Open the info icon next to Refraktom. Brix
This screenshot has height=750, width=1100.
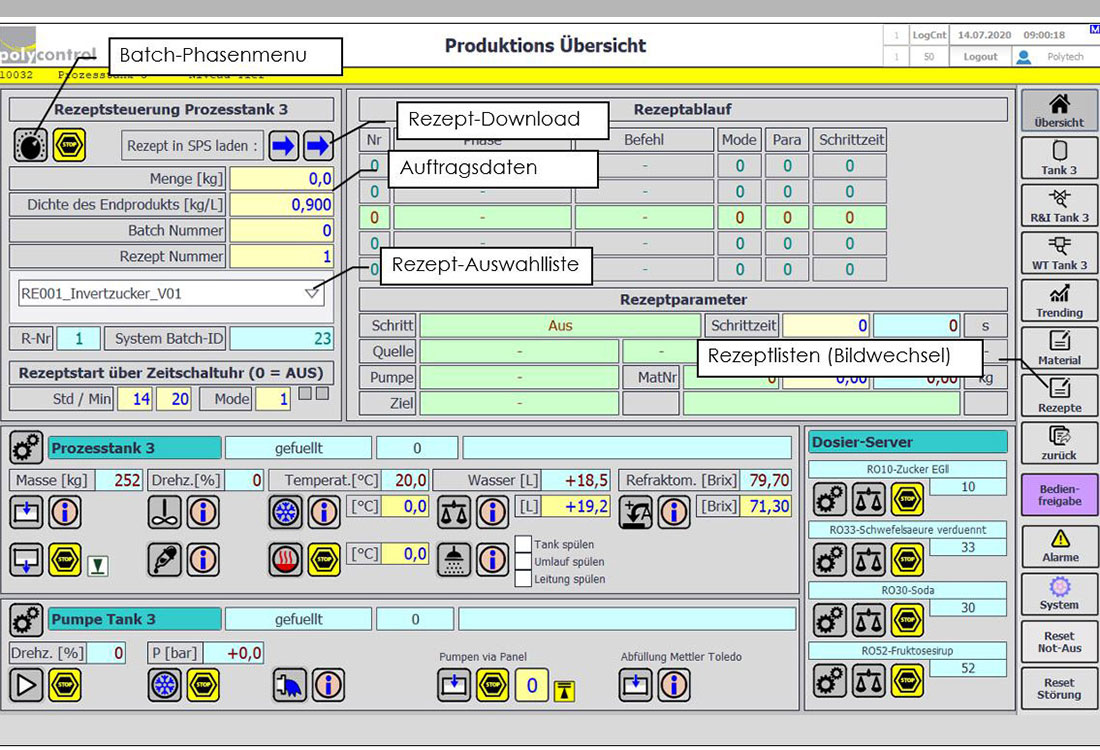674,512
